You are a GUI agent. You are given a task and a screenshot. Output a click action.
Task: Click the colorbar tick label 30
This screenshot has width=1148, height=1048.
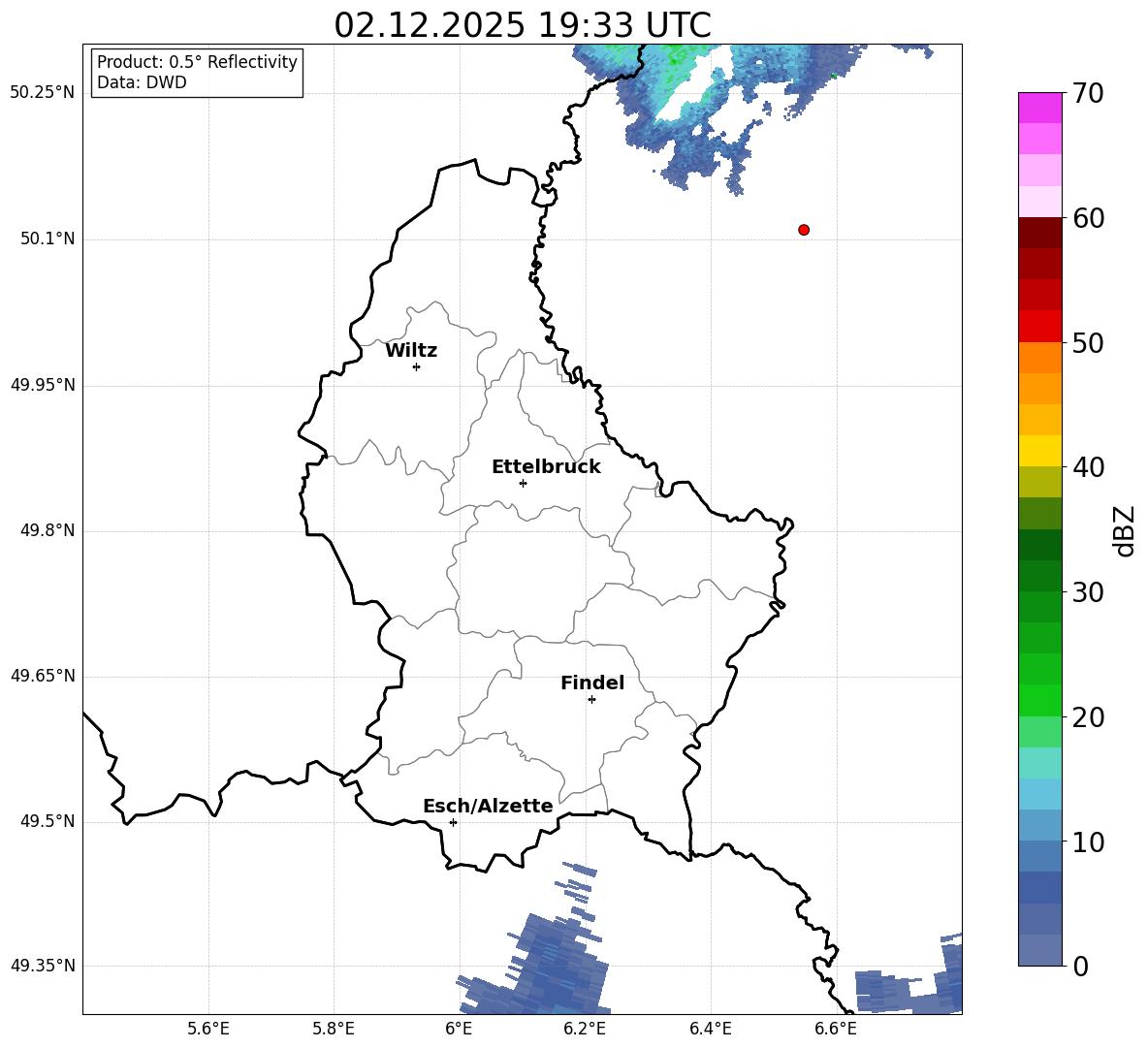point(1088,592)
